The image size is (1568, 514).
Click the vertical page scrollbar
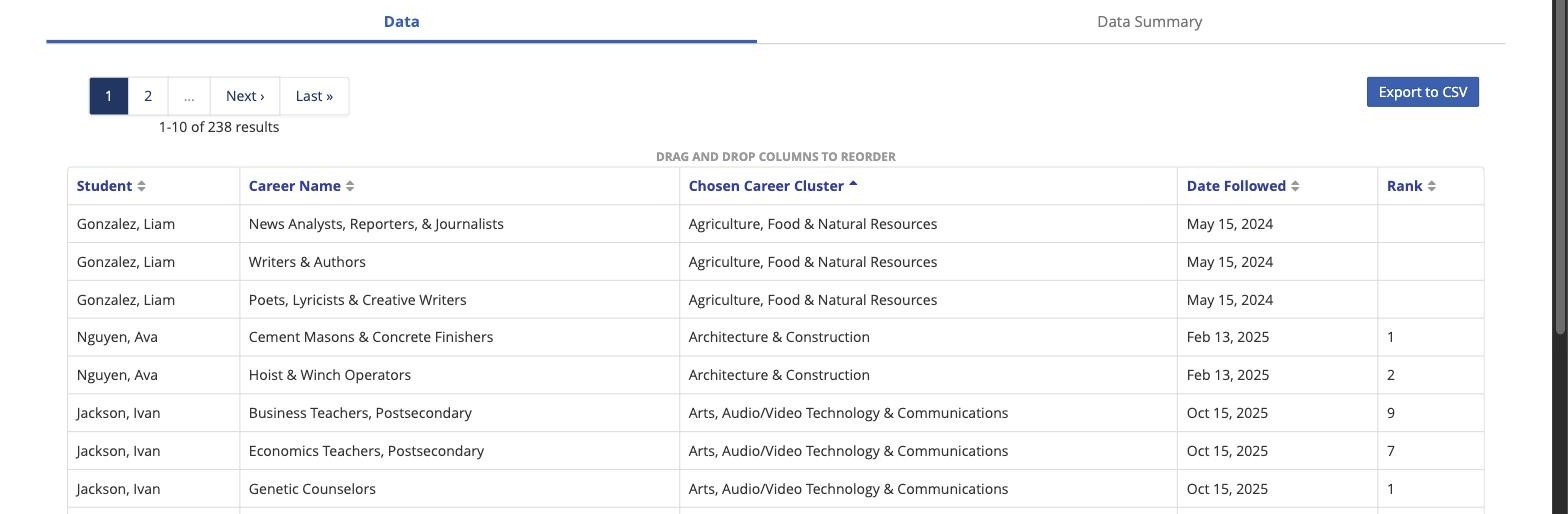(1561, 168)
